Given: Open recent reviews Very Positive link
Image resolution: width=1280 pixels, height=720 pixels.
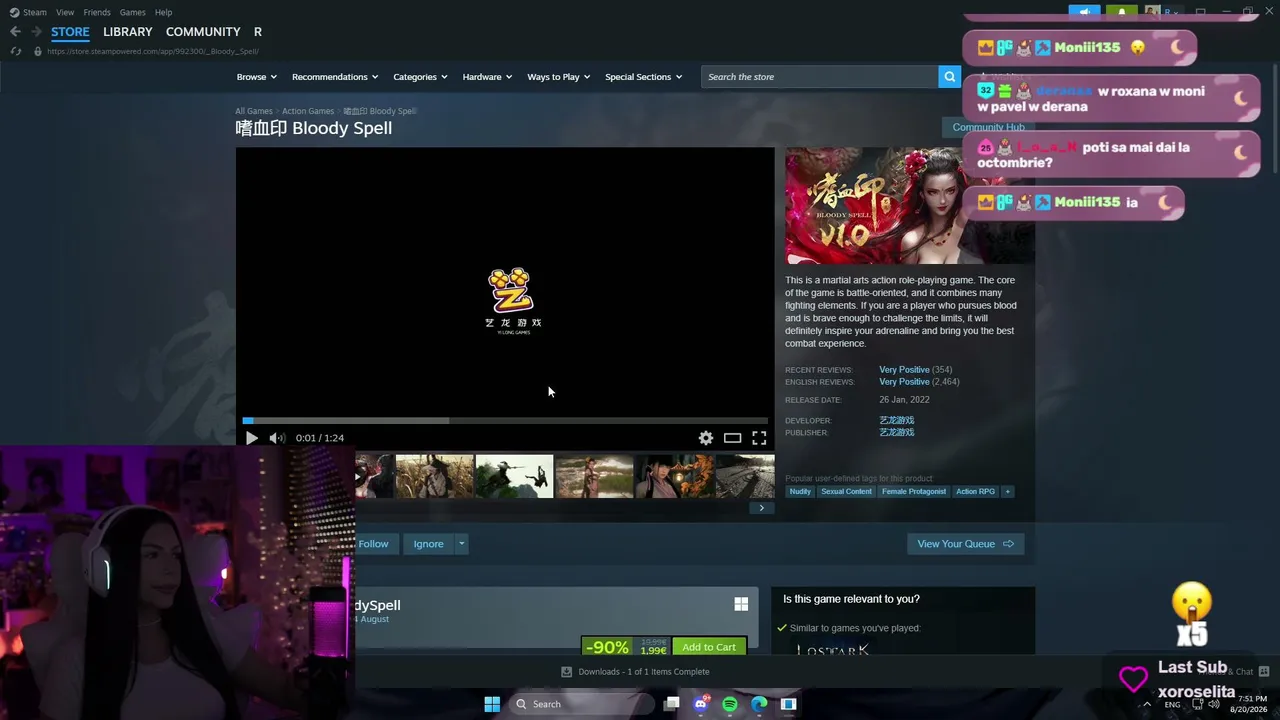Looking at the screenshot, I should tap(904, 370).
